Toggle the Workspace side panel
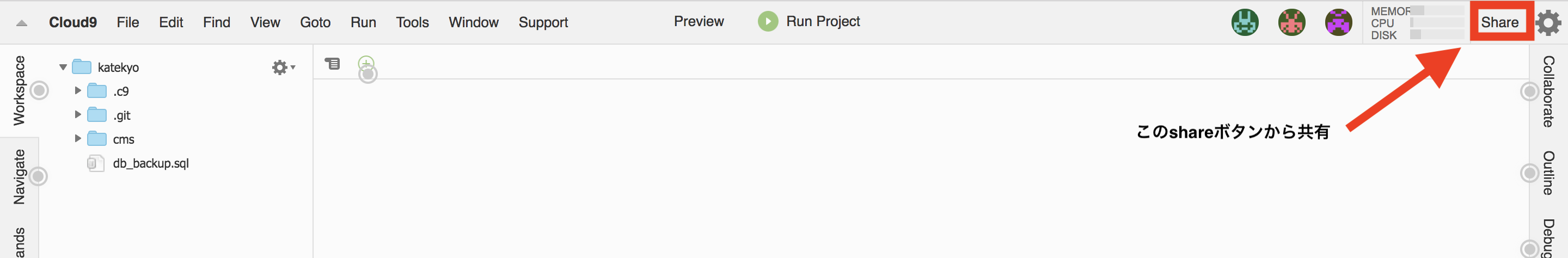 (20, 90)
